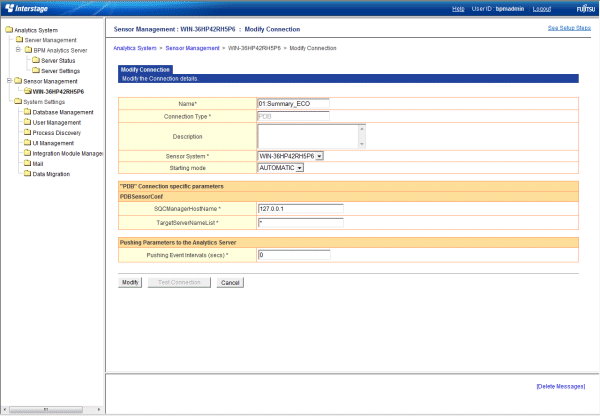600x416 pixels.
Task: Open UI Management tree item
Action: [53, 143]
